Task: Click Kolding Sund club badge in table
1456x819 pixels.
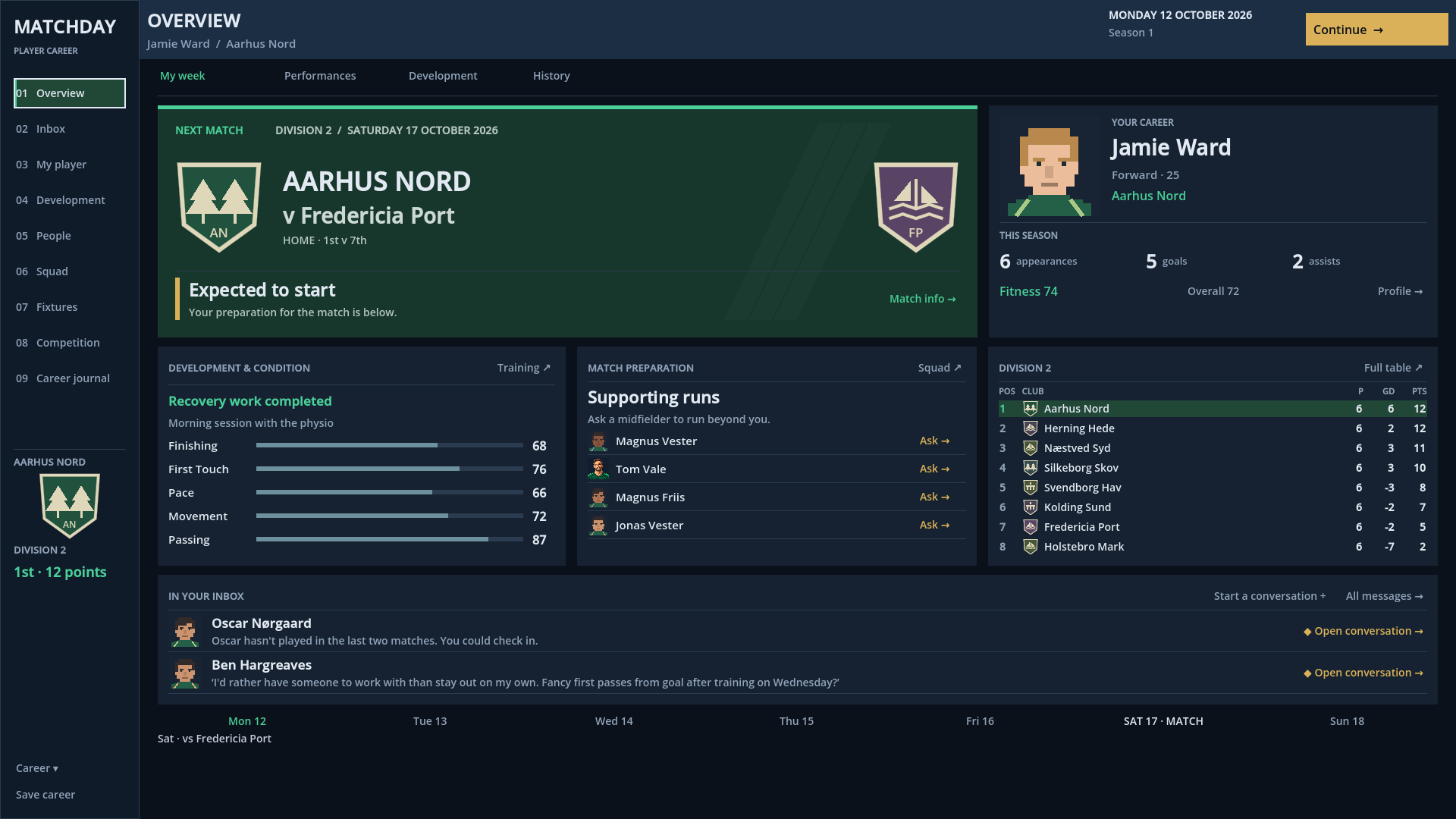Action: (x=1031, y=507)
